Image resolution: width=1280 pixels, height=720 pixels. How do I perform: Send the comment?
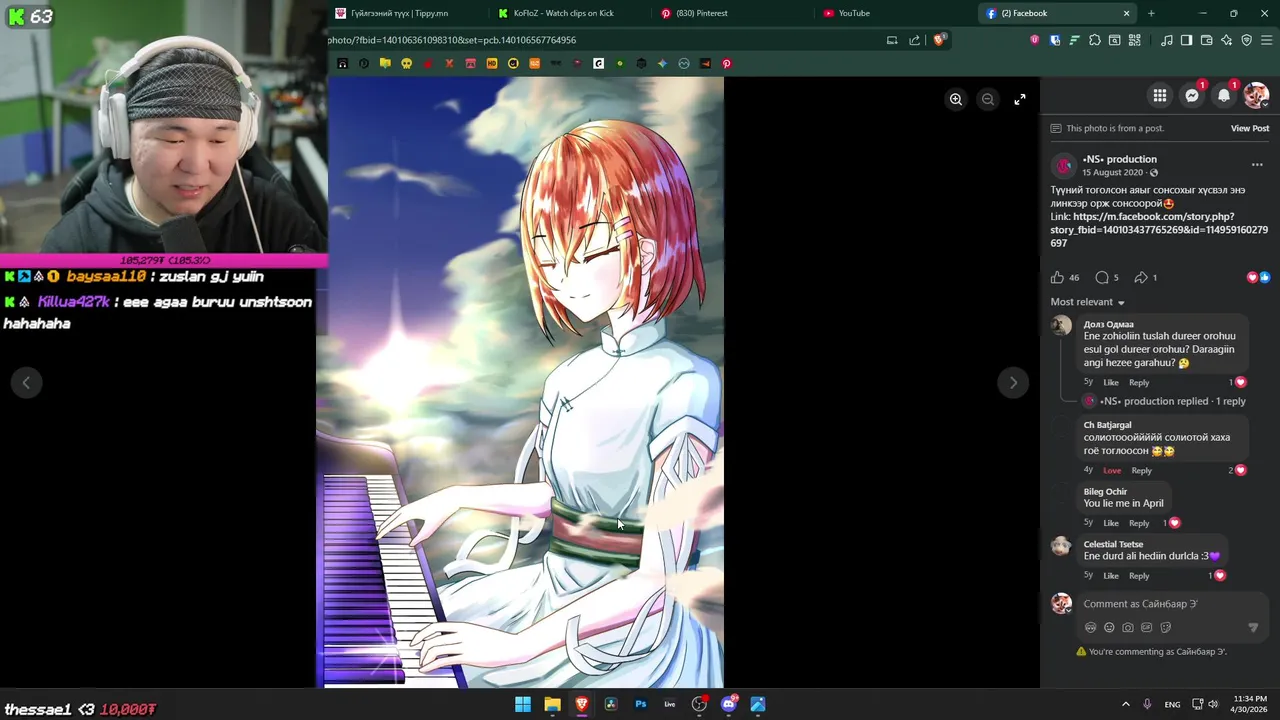point(1253,628)
